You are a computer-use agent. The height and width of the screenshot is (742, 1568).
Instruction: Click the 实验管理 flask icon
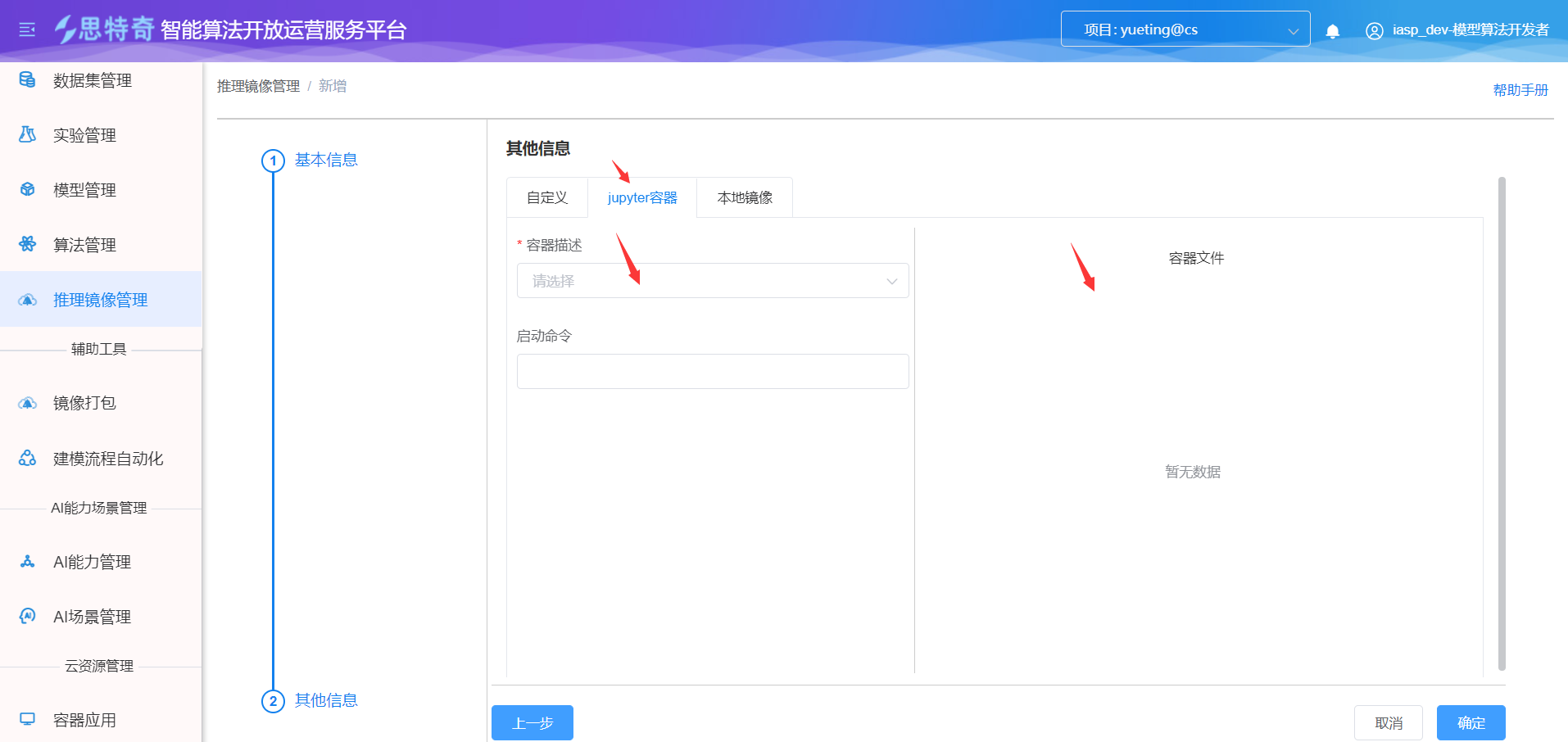point(27,134)
